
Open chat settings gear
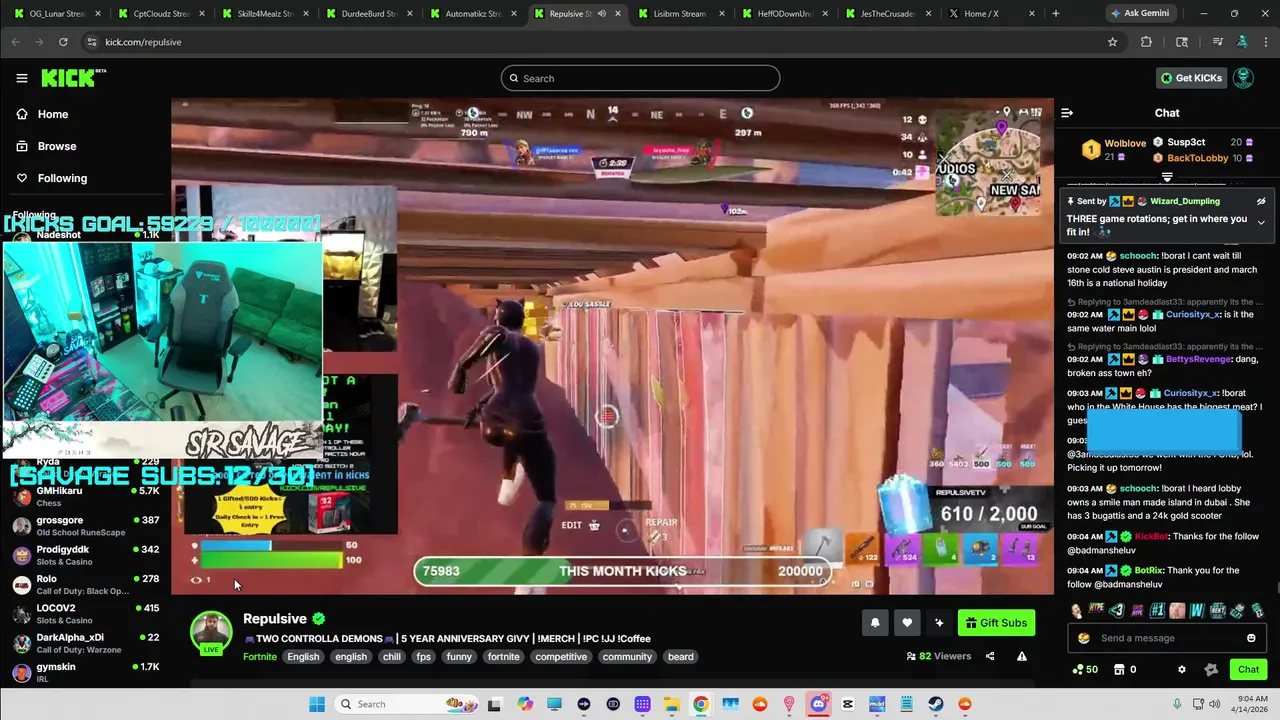click(x=1181, y=669)
